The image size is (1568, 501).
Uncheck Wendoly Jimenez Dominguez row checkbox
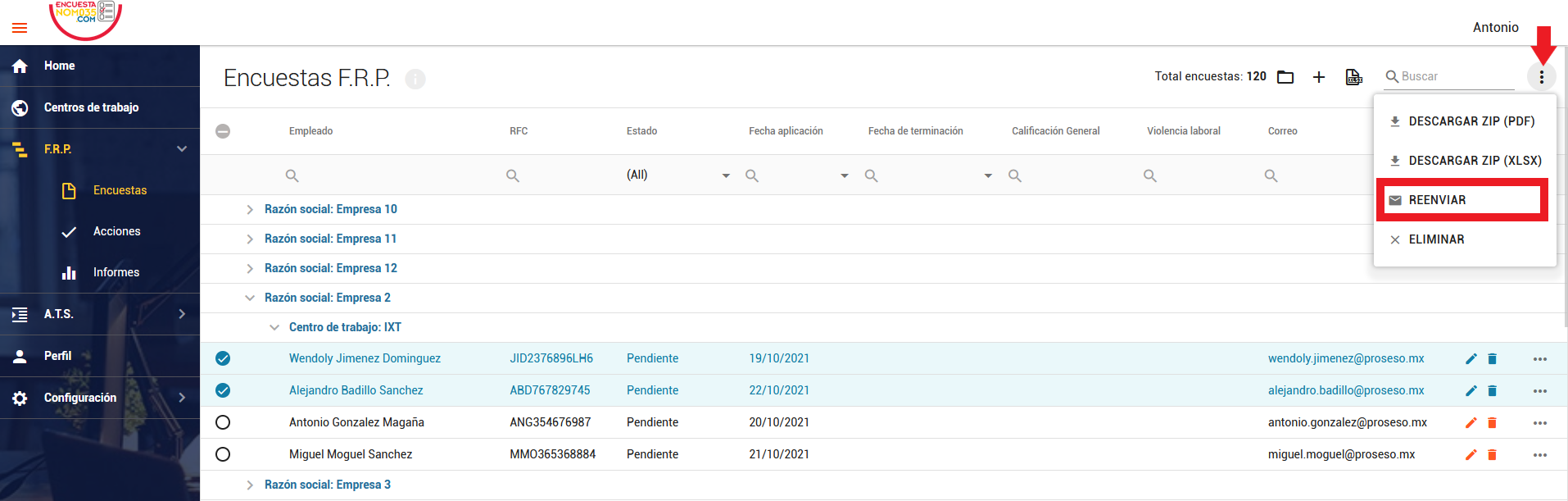(x=223, y=358)
